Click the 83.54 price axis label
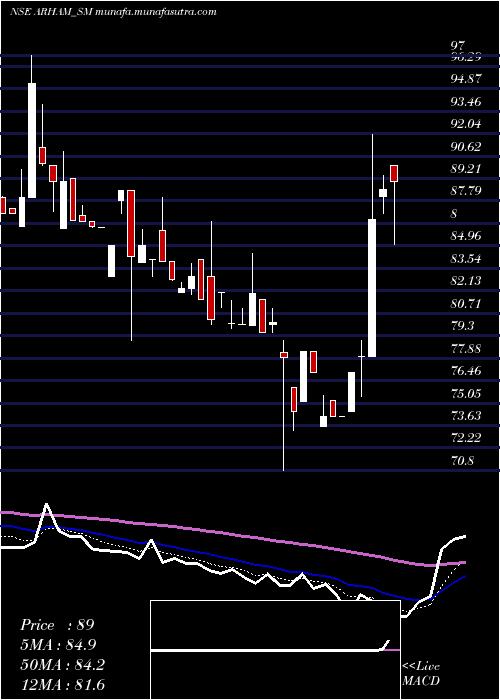 (466, 258)
